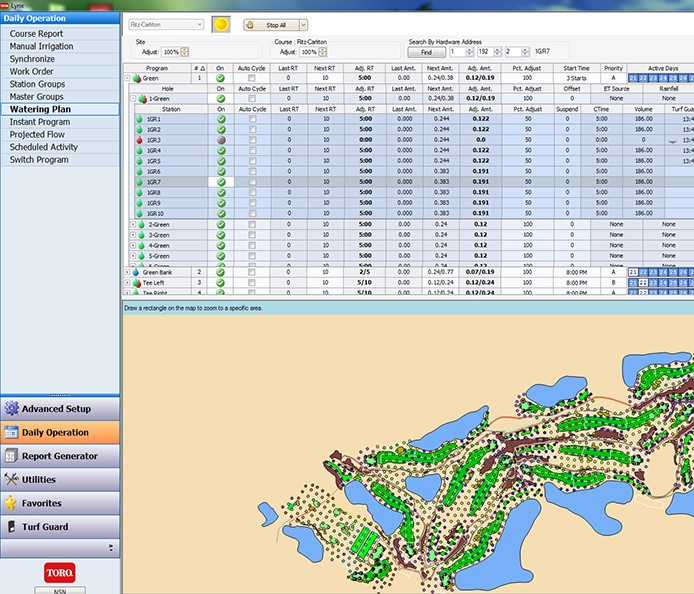This screenshot has height=594, width=694.
Task: Click active day 21 for Green Bank
Action: coord(633,272)
